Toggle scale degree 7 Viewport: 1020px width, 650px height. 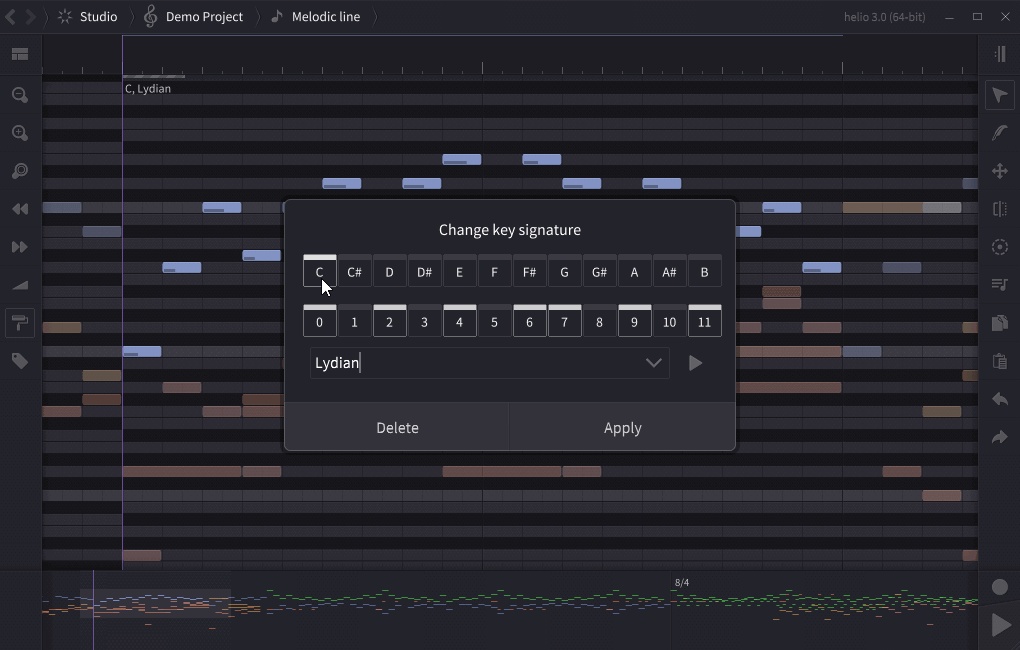coord(564,321)
